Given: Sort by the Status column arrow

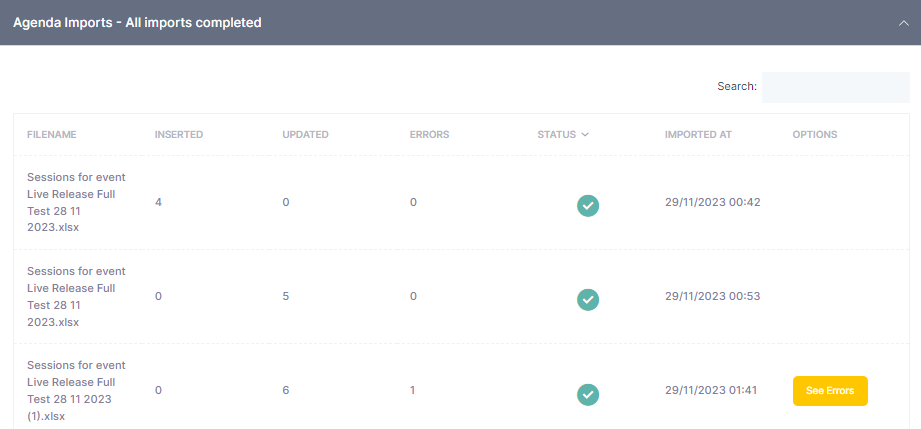Looking at the screenshot, I should point(584,135).
